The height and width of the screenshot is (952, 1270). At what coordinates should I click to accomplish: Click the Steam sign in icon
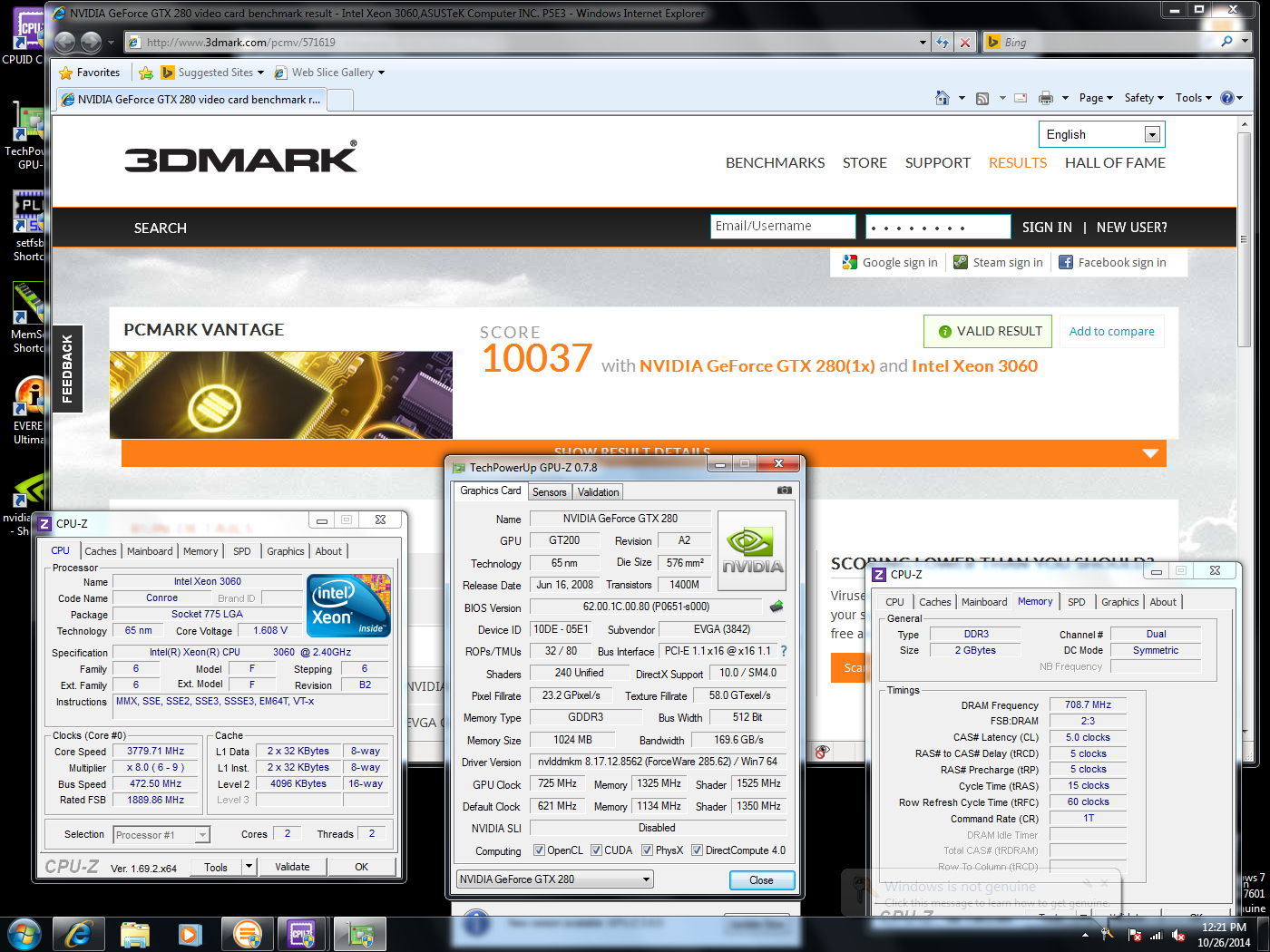[961, 262]
